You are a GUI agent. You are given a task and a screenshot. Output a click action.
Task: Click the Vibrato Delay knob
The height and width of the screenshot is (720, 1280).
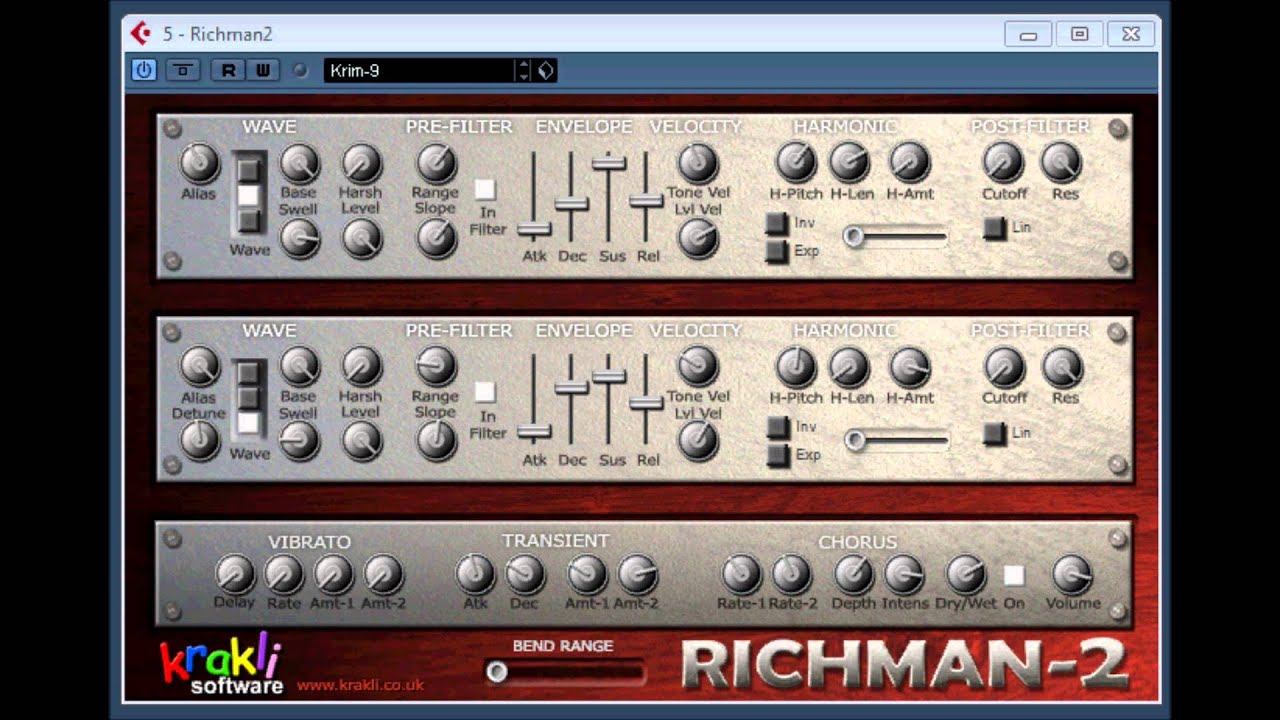[x=234, y=575]
